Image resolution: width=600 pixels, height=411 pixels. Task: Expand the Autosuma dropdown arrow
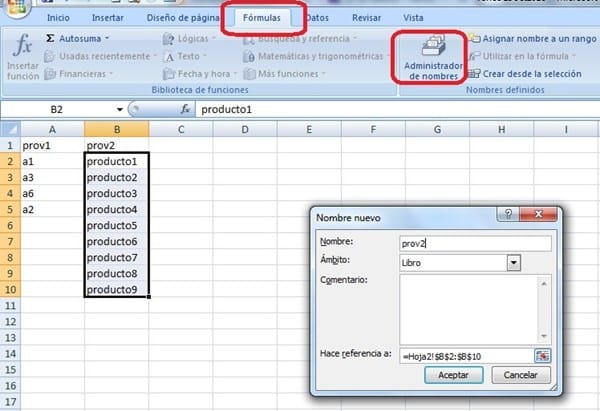[107, 38]
